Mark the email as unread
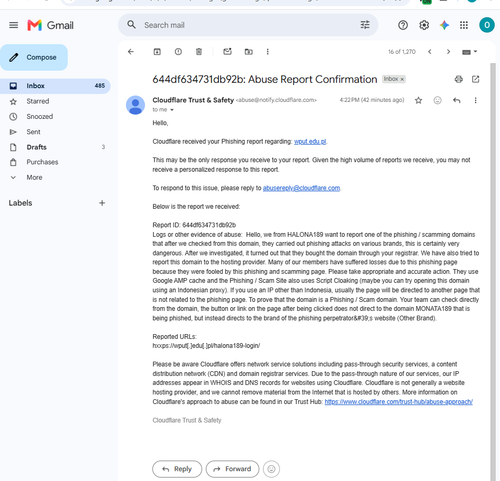Screen dimensions: 500x481 [227, 52]
